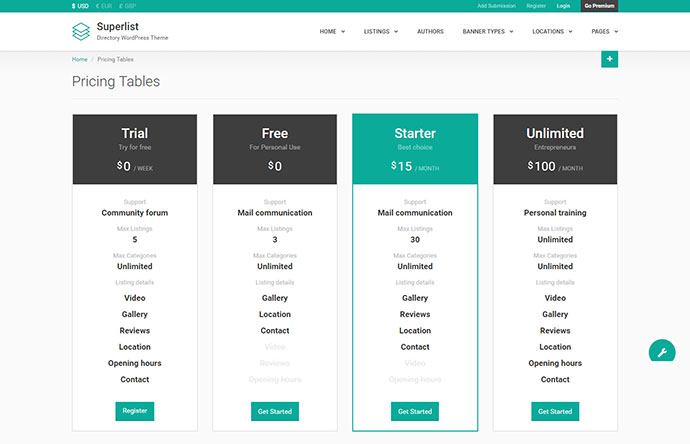
Task: Click the Go Premium button
Action: tap(599, 6)
